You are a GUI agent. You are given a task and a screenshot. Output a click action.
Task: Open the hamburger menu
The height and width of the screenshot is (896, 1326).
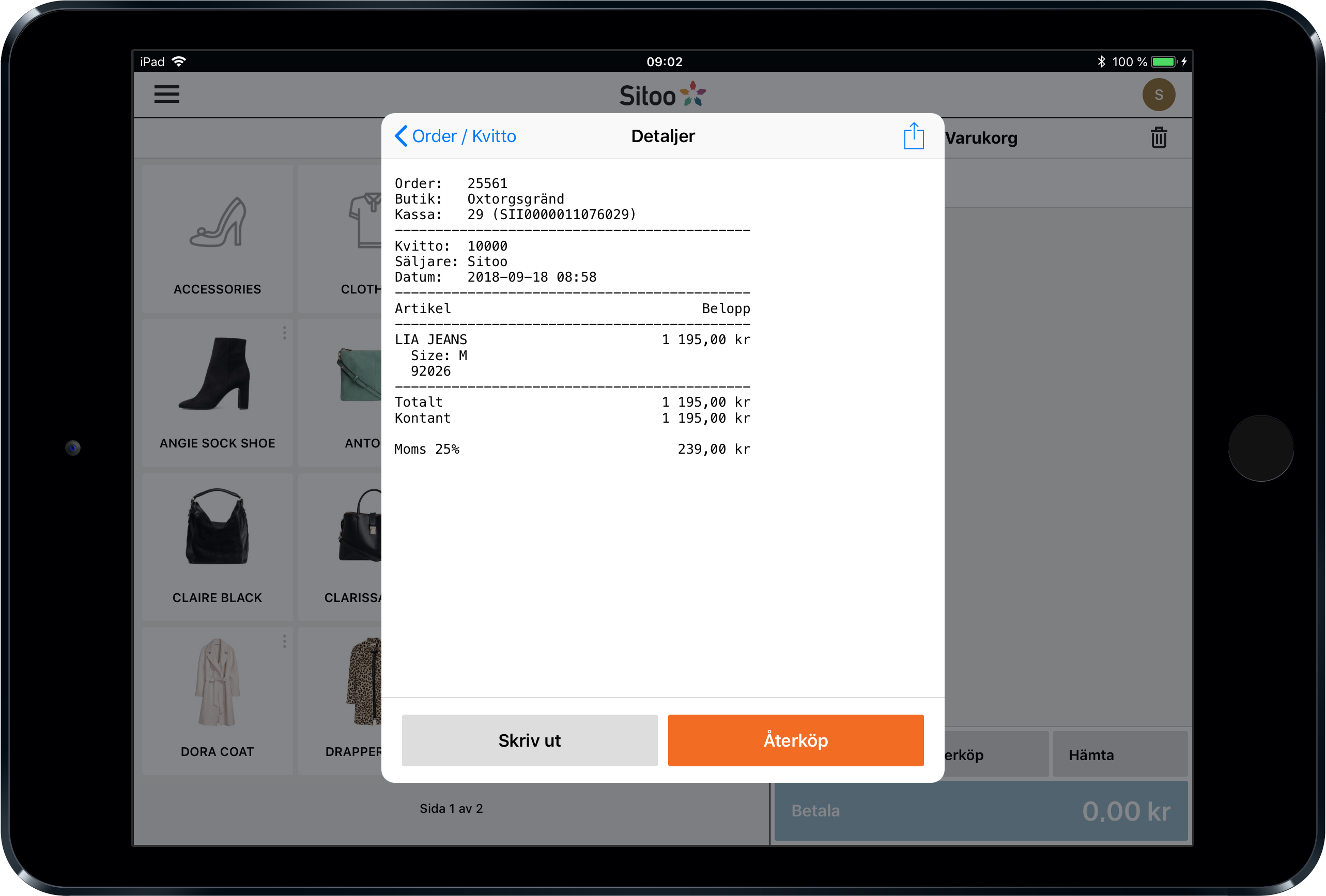tap(166, 94)
